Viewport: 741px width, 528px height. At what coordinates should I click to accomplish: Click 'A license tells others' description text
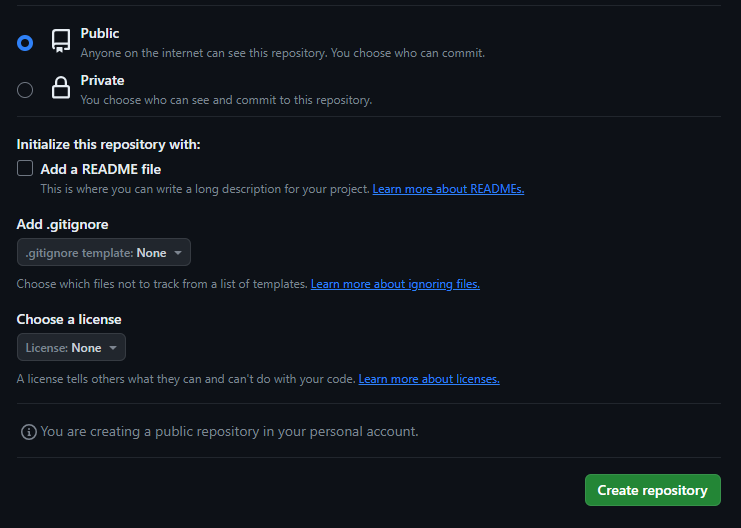[186, 379]
